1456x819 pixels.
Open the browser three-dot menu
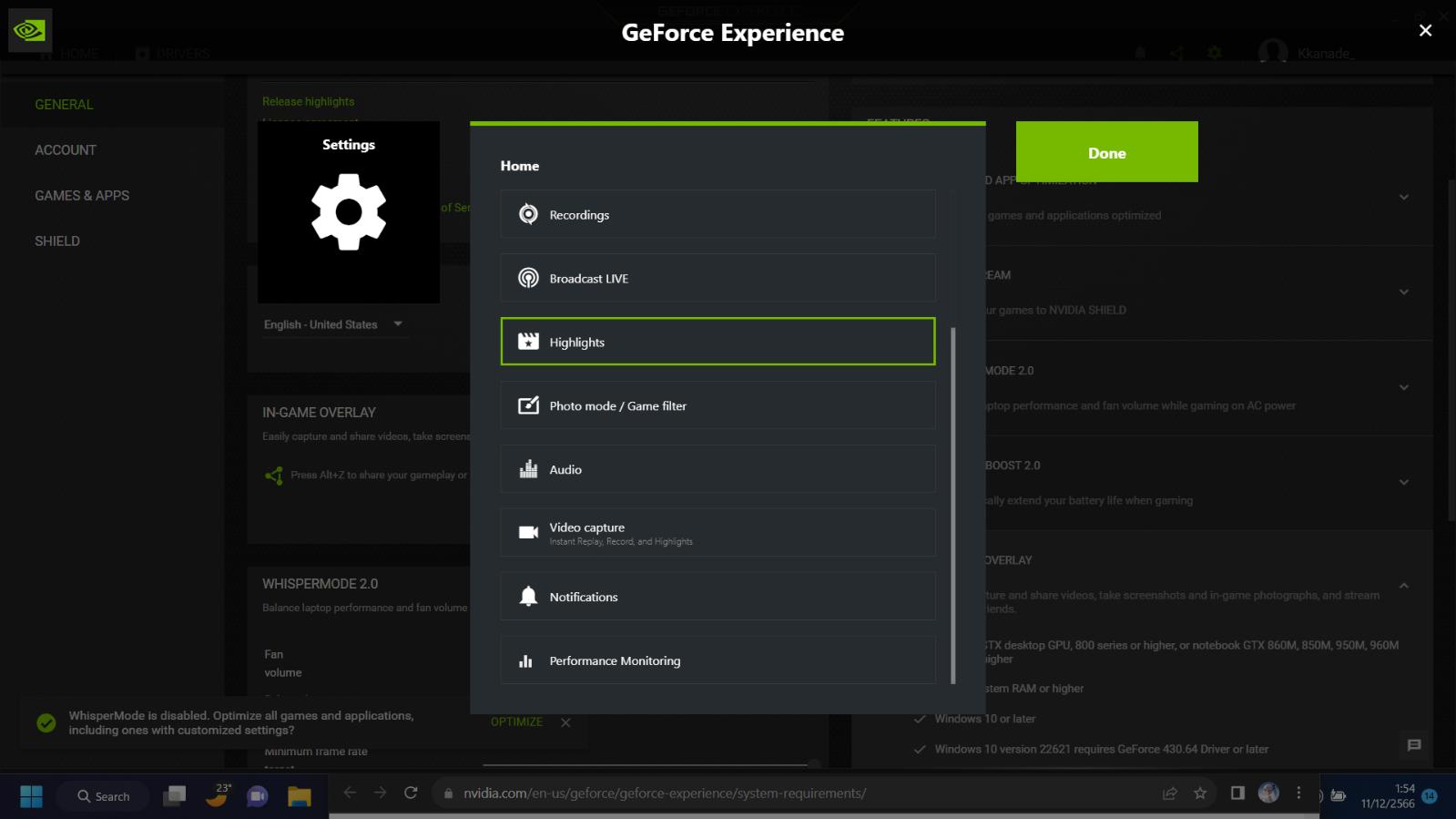[x=1298, y=793]
